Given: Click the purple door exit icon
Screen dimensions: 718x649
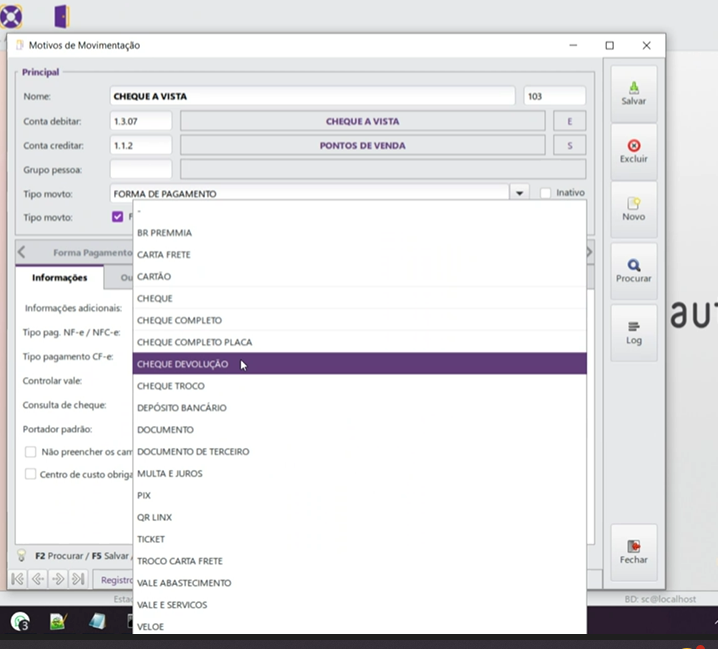Looking at the screenshot, I should pyautogui.click(x=62, y=16).
